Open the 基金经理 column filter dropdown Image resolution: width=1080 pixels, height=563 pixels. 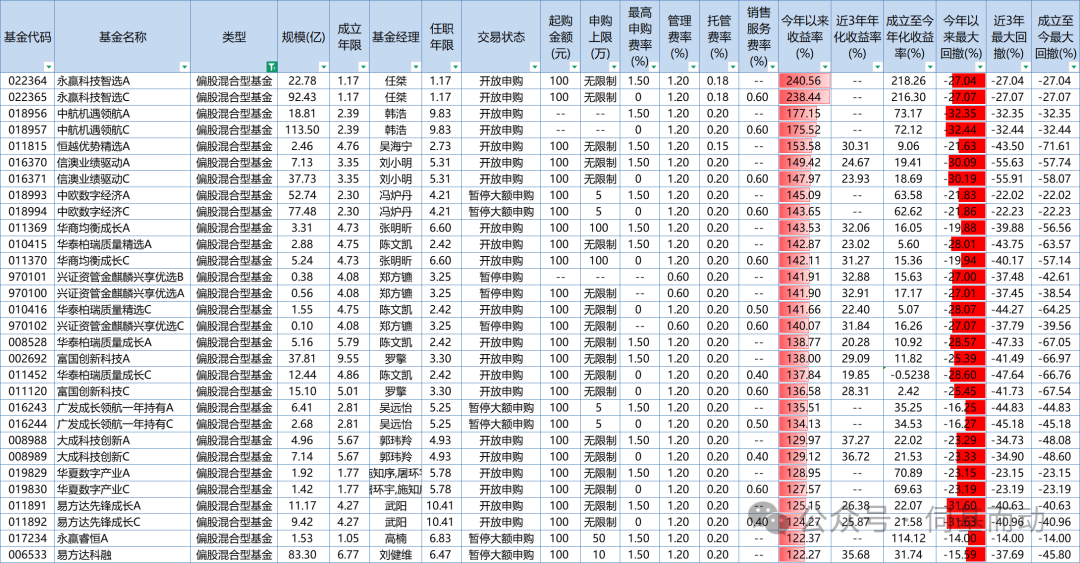(415, 67)
